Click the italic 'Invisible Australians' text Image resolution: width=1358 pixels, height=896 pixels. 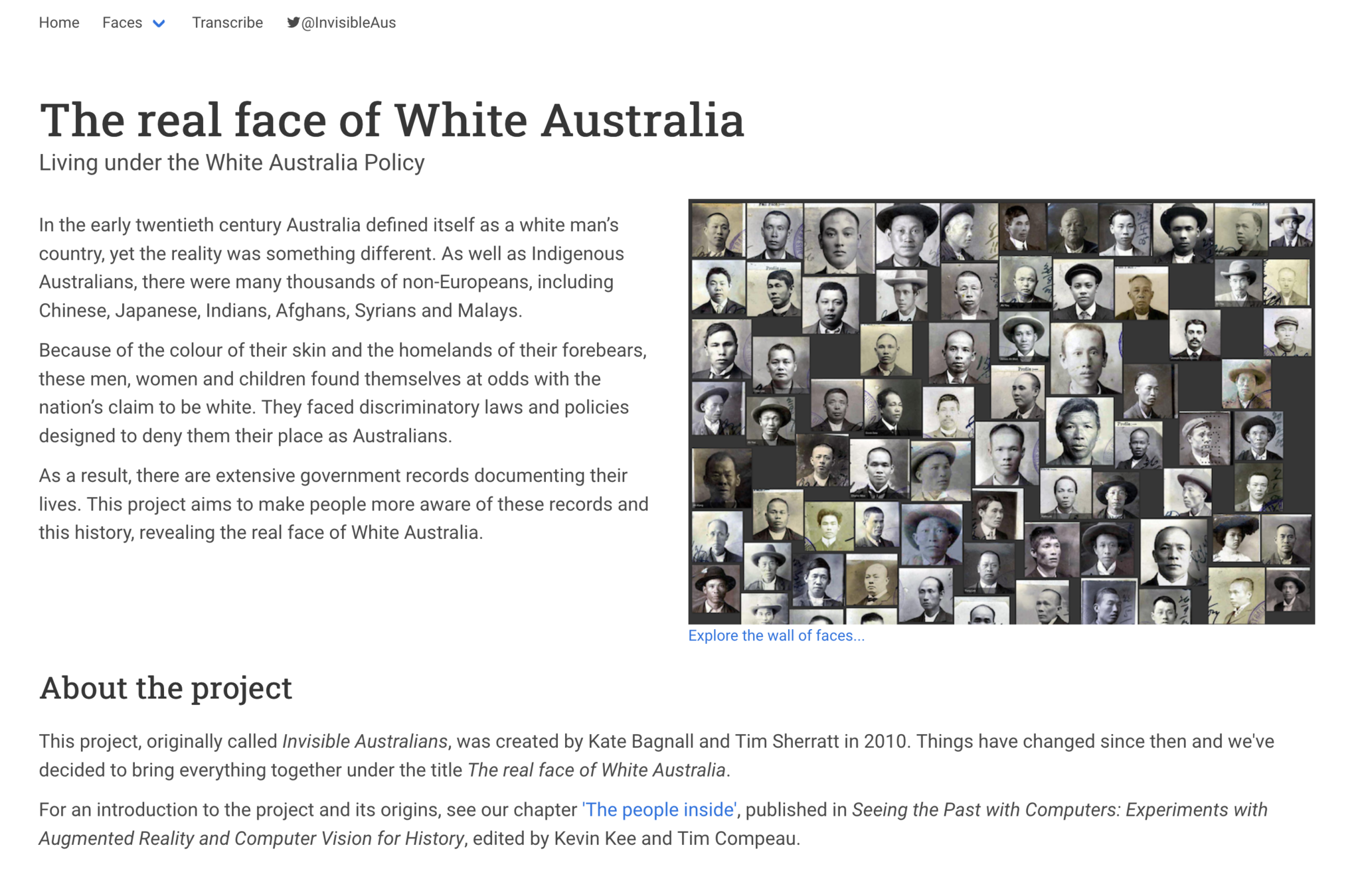[x=365, y=741]
